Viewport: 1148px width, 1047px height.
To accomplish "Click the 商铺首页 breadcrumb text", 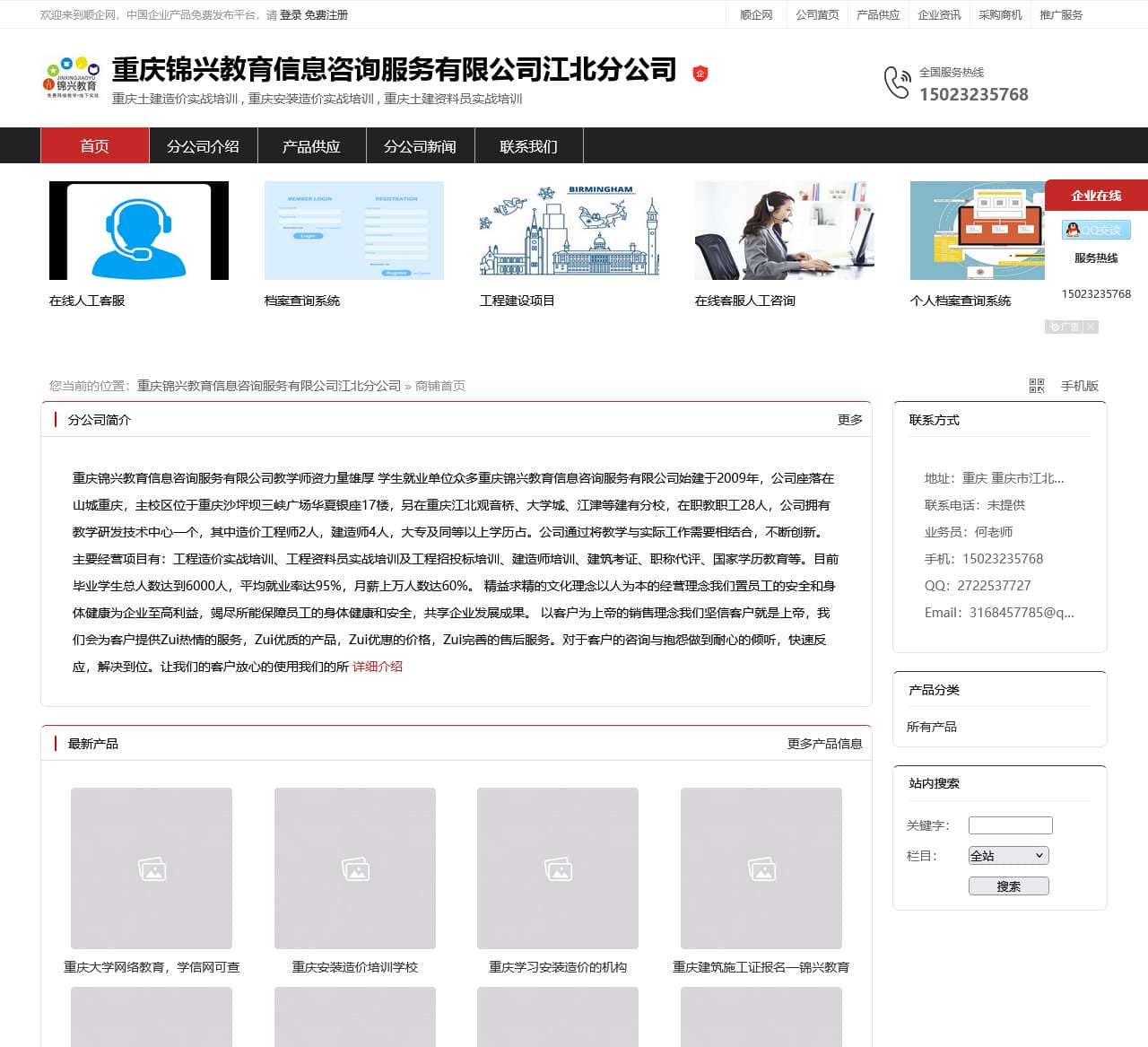I will click(x=440, y=386).
